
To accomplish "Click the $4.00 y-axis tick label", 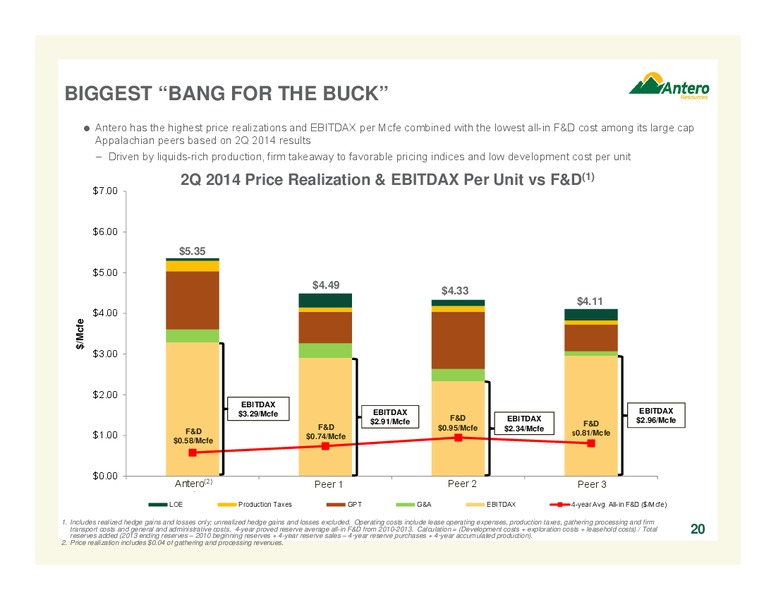I will point(105,313).
